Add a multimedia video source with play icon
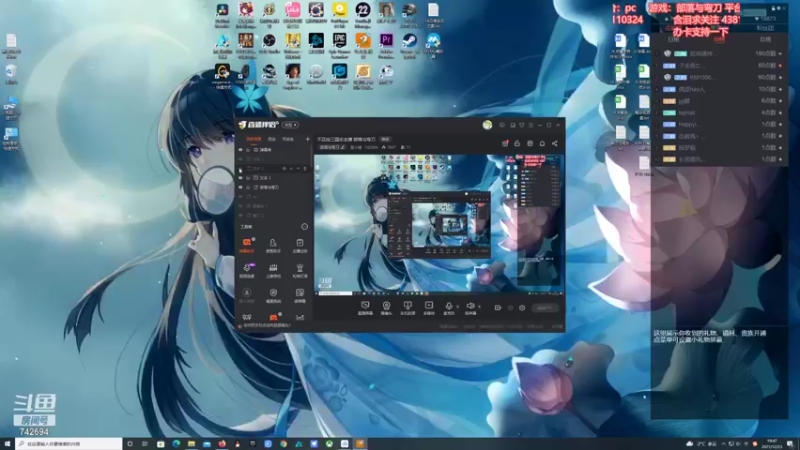Viewport: 800px width, 450px height. pos(429,308)
